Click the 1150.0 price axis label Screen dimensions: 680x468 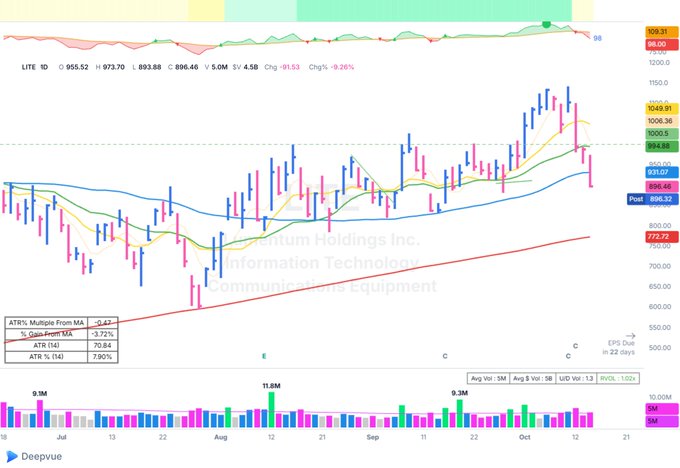[x=660, y=83]
